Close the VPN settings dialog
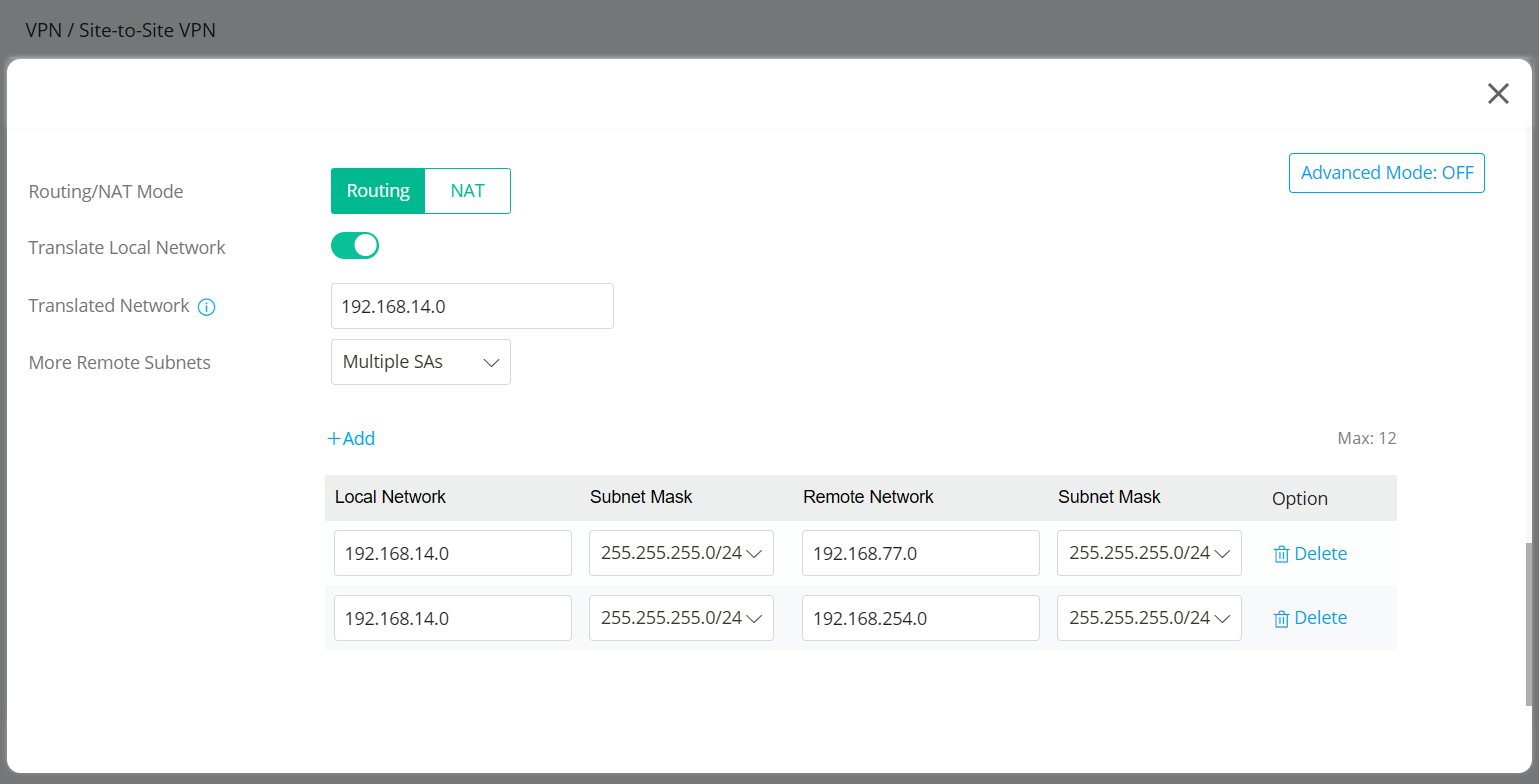This screenshot has height=784, width=1539. coord(1497,94)
